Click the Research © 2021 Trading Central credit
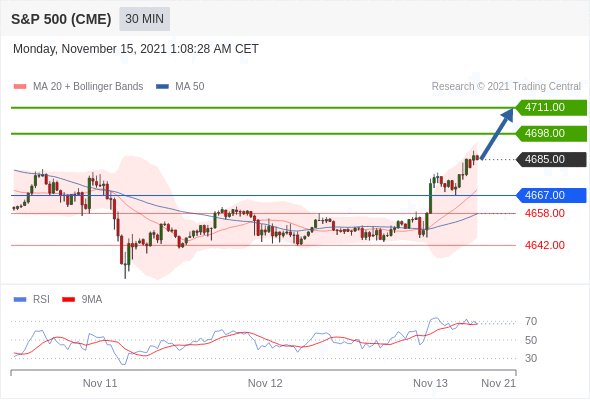Viewport: 590px width, 400px height. (506, 87)
